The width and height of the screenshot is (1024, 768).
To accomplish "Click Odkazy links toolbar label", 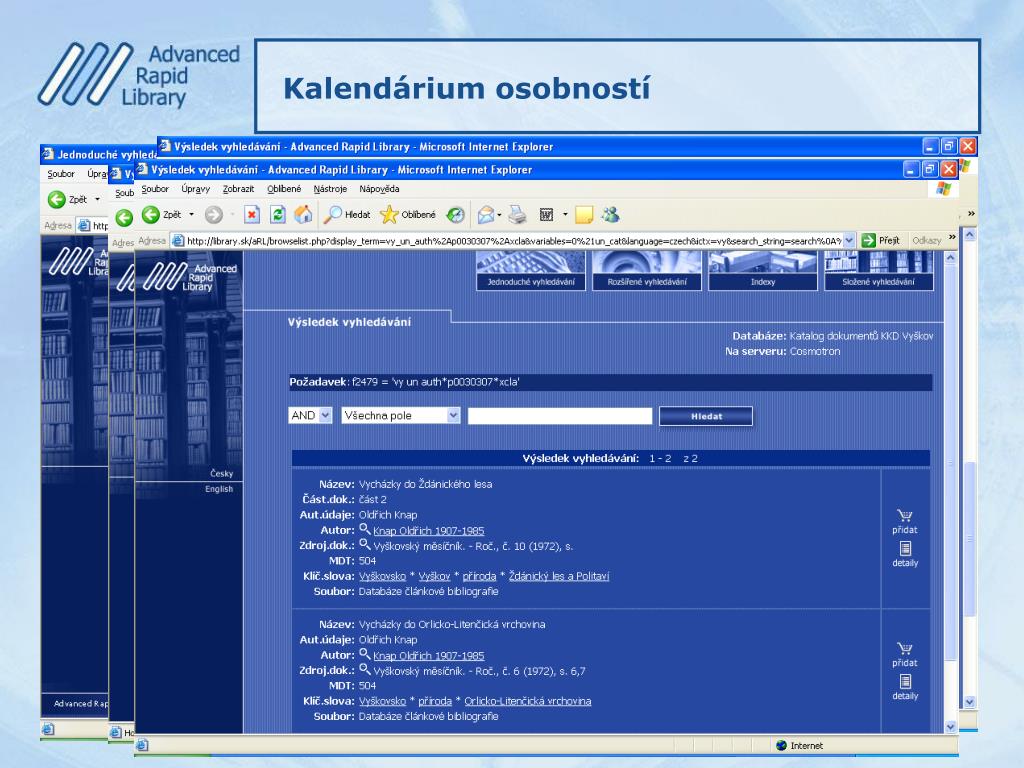I will pos(927,240).
